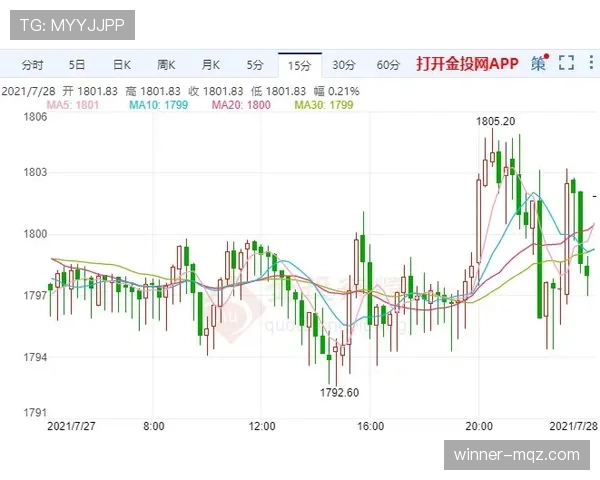Select the 5分 interval tab
The image size is (600, 480).
(x=254, y=65)
